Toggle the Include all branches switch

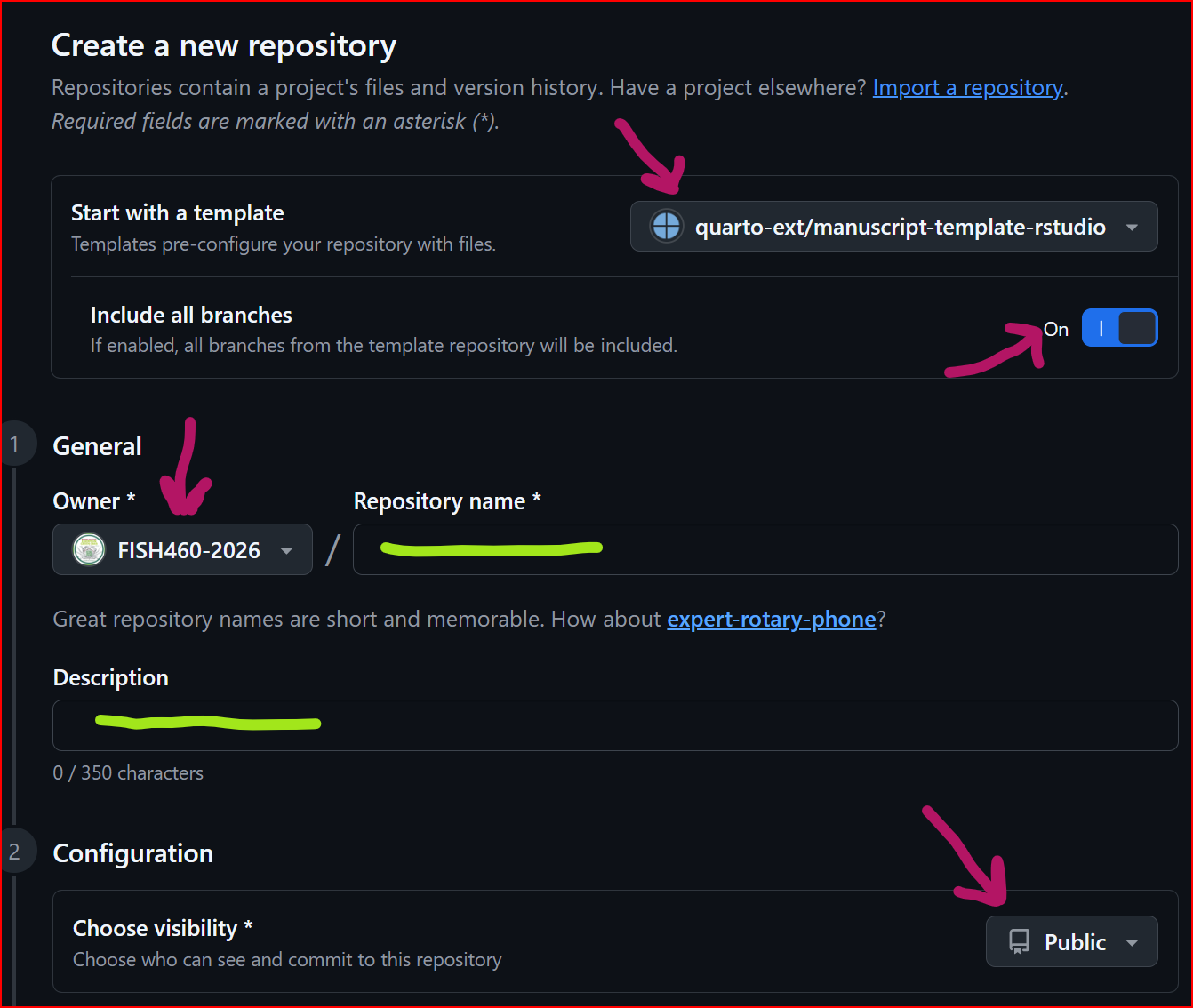[1119, 328]
